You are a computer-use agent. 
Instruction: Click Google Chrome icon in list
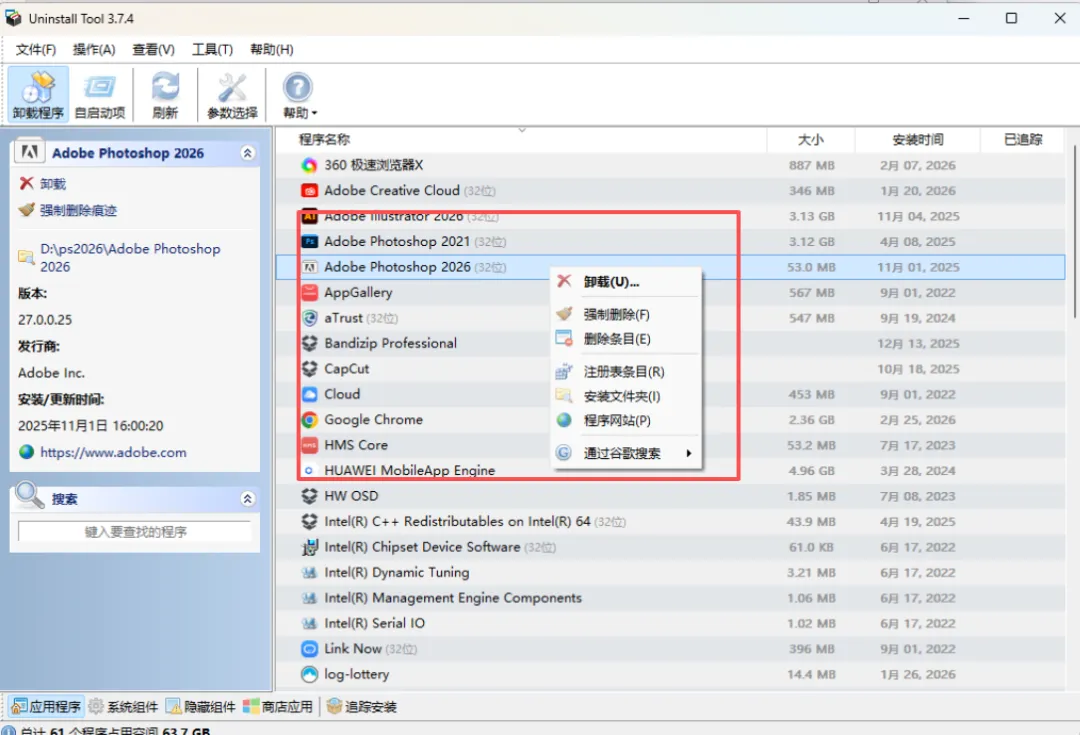[x=309, y=420]
